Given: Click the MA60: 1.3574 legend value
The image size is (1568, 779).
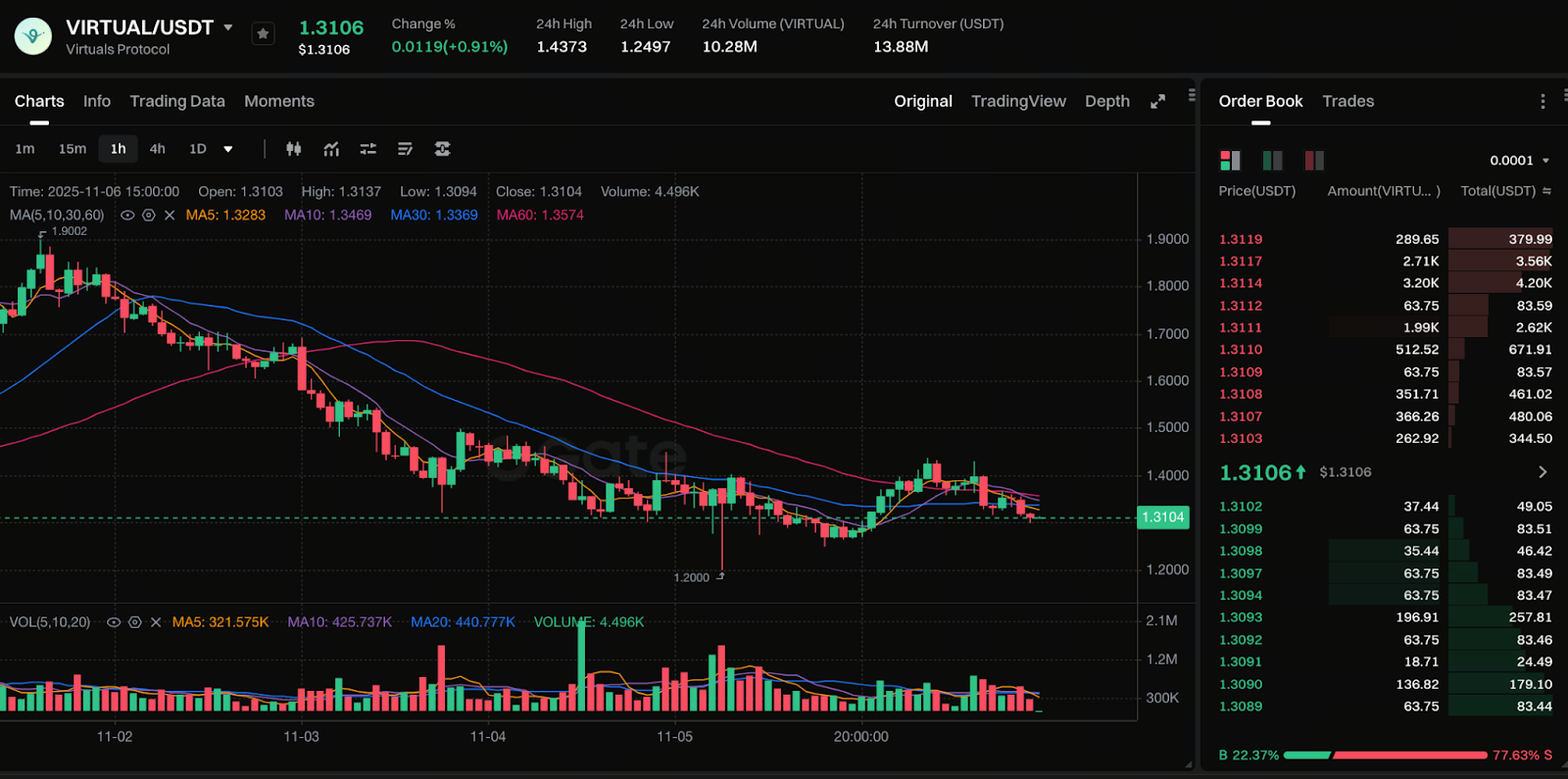Looking at the screenshot, I should pyautogui.click(x=540, y=215).
